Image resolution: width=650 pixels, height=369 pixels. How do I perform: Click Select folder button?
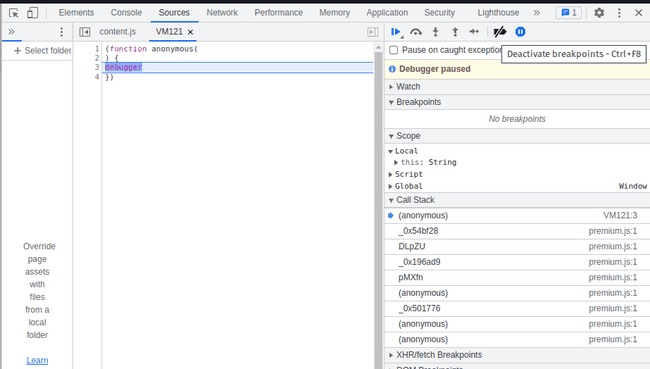pyautogui.click(x=42, y=51)
